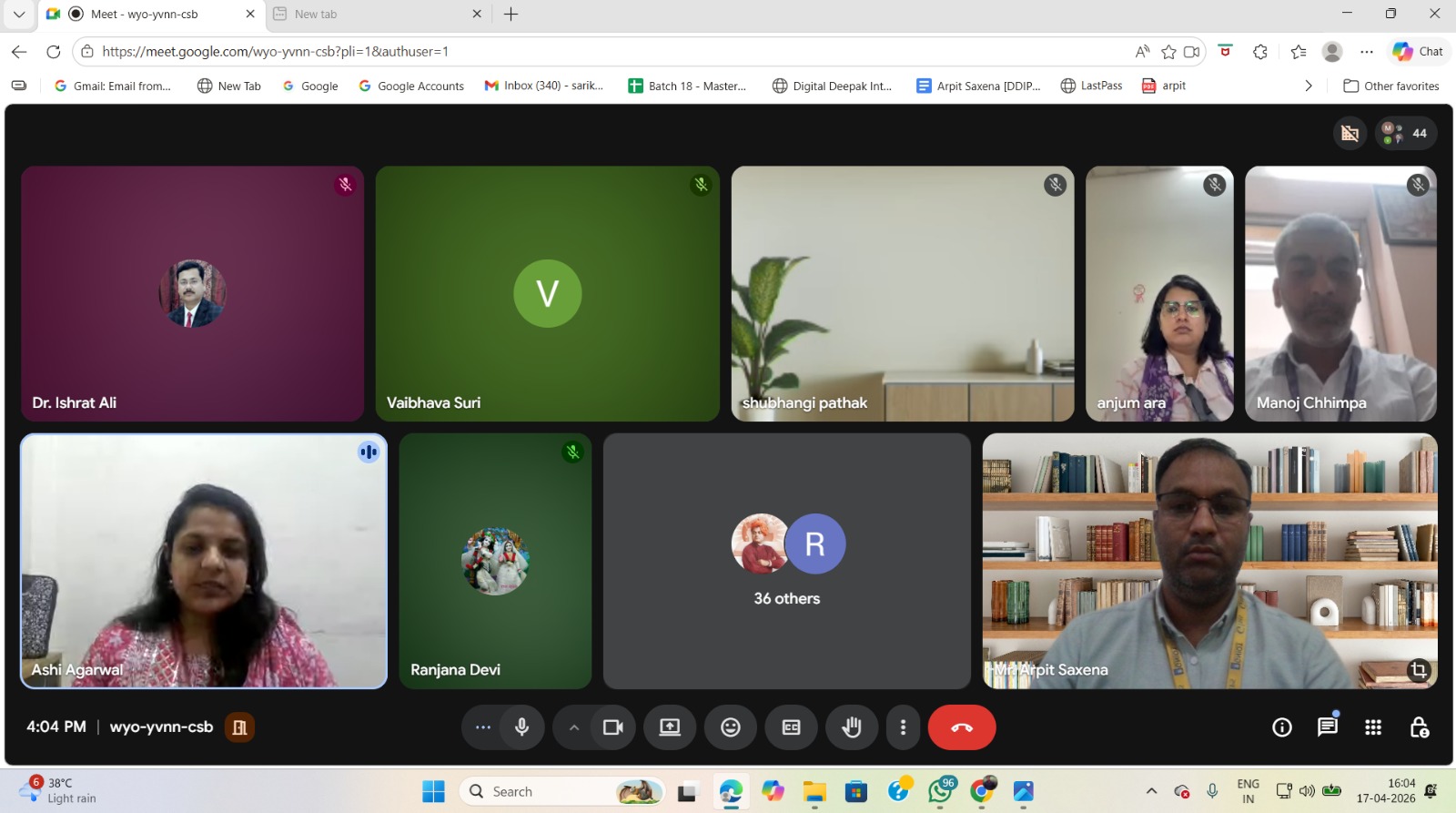Raise hand in the meeting

[x=851, y=727]
